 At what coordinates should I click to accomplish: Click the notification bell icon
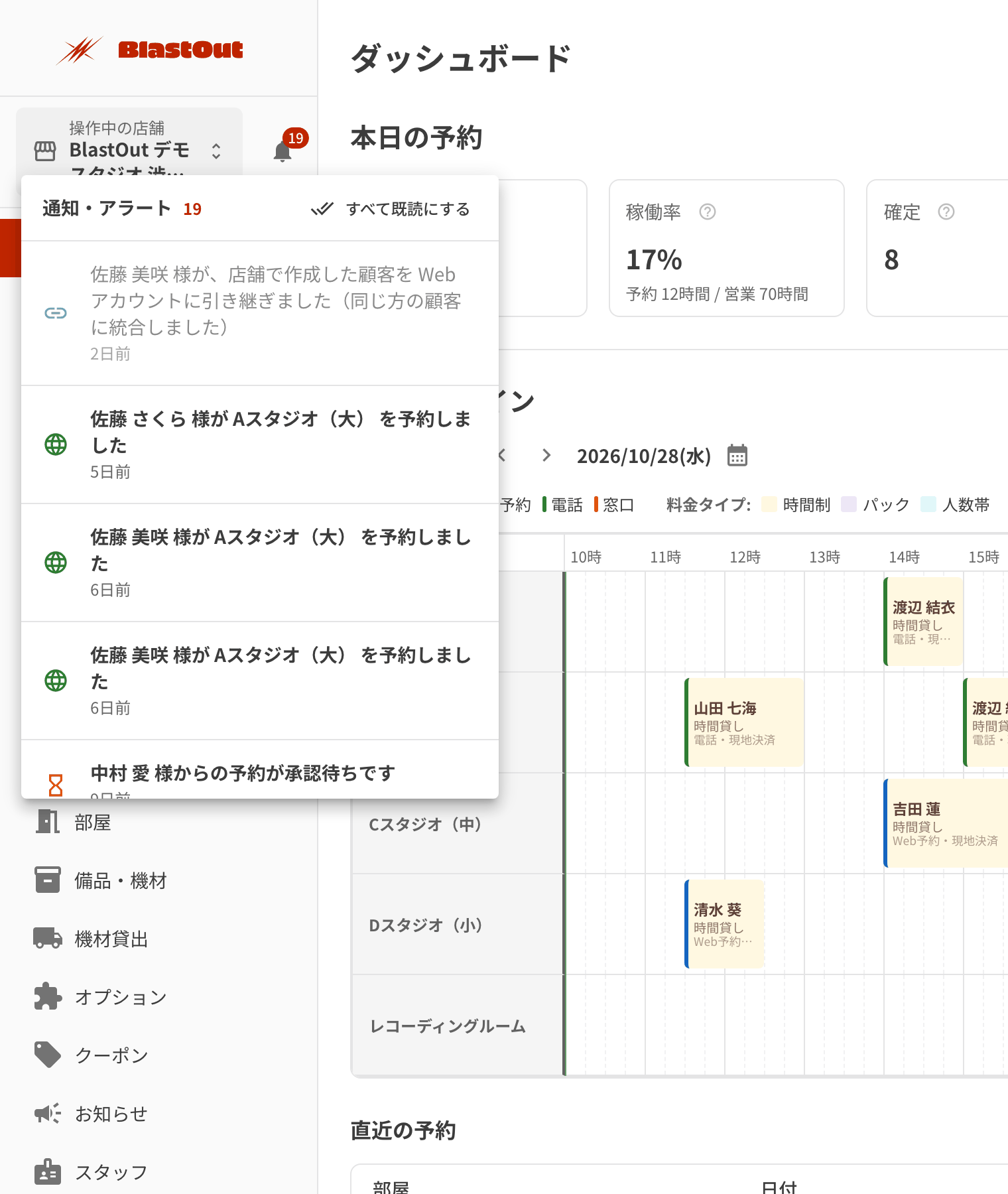(x=283, y=151)
